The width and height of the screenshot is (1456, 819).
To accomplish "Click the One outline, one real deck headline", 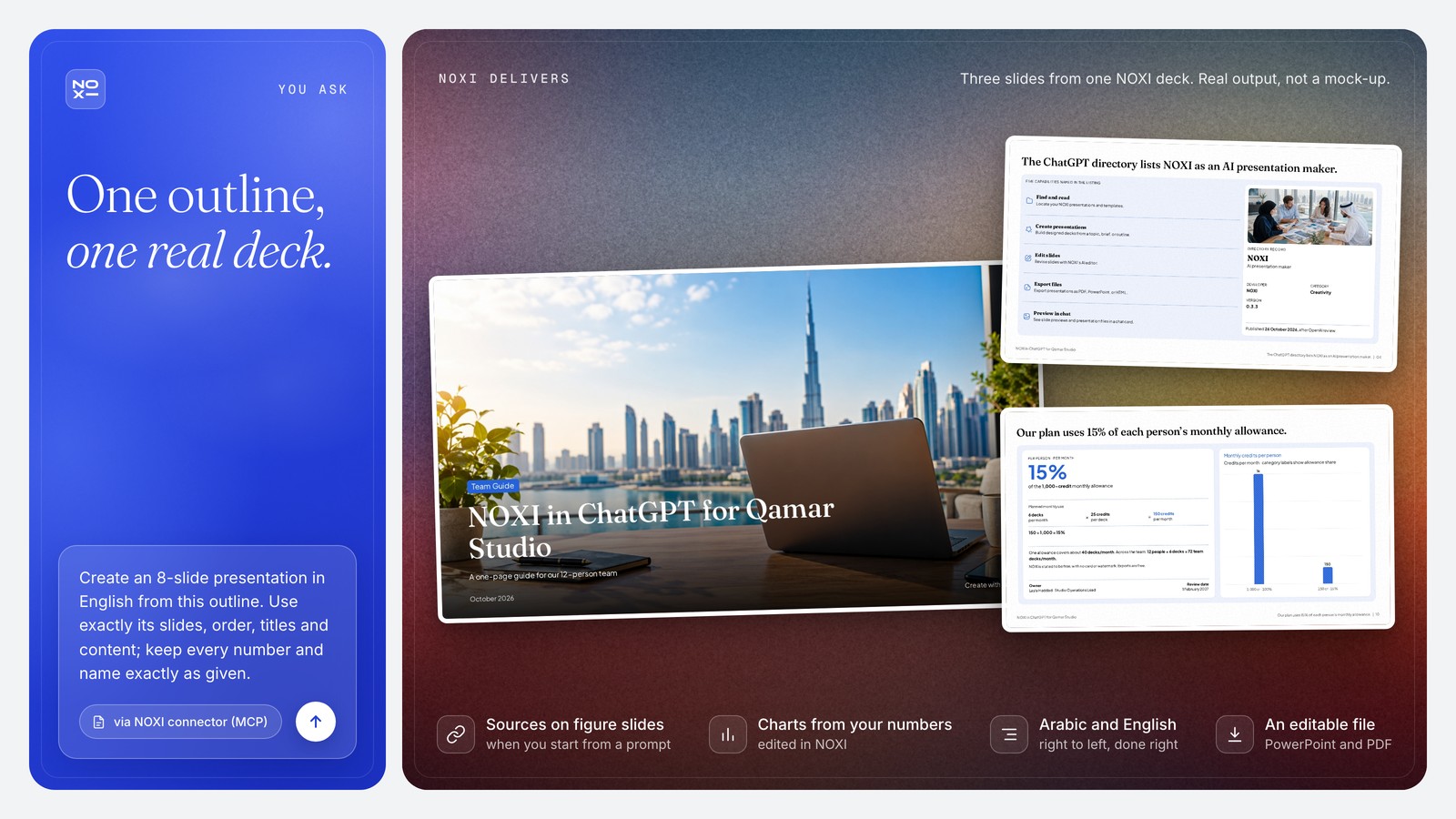I will (199, 222).
